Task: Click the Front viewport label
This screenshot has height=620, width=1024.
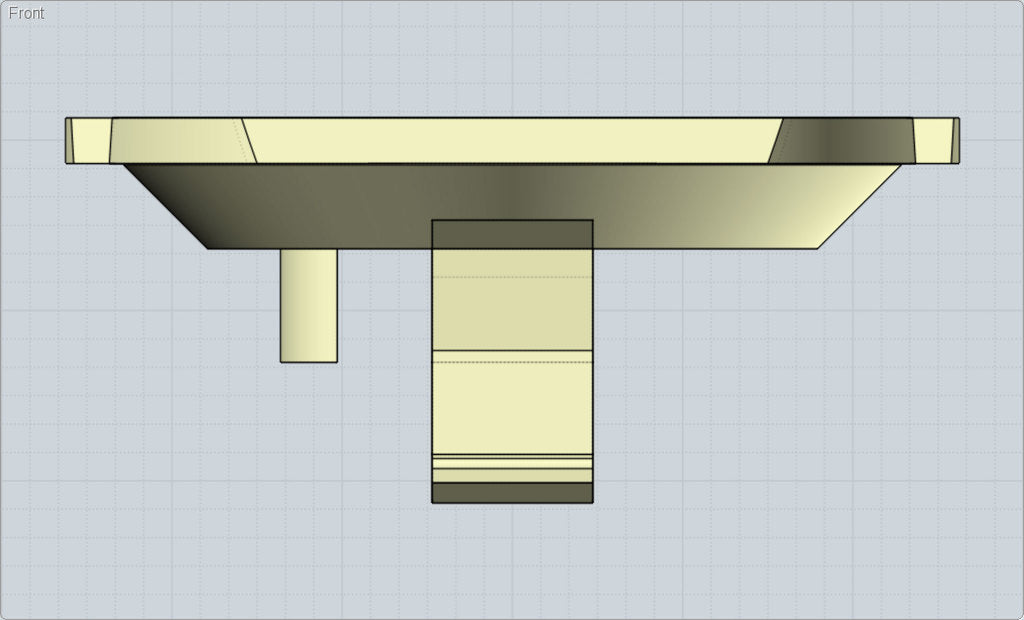Action: click(x=26, y=13)
